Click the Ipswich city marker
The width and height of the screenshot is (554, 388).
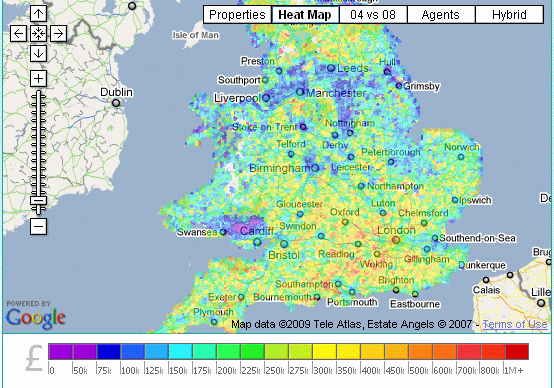455,200
